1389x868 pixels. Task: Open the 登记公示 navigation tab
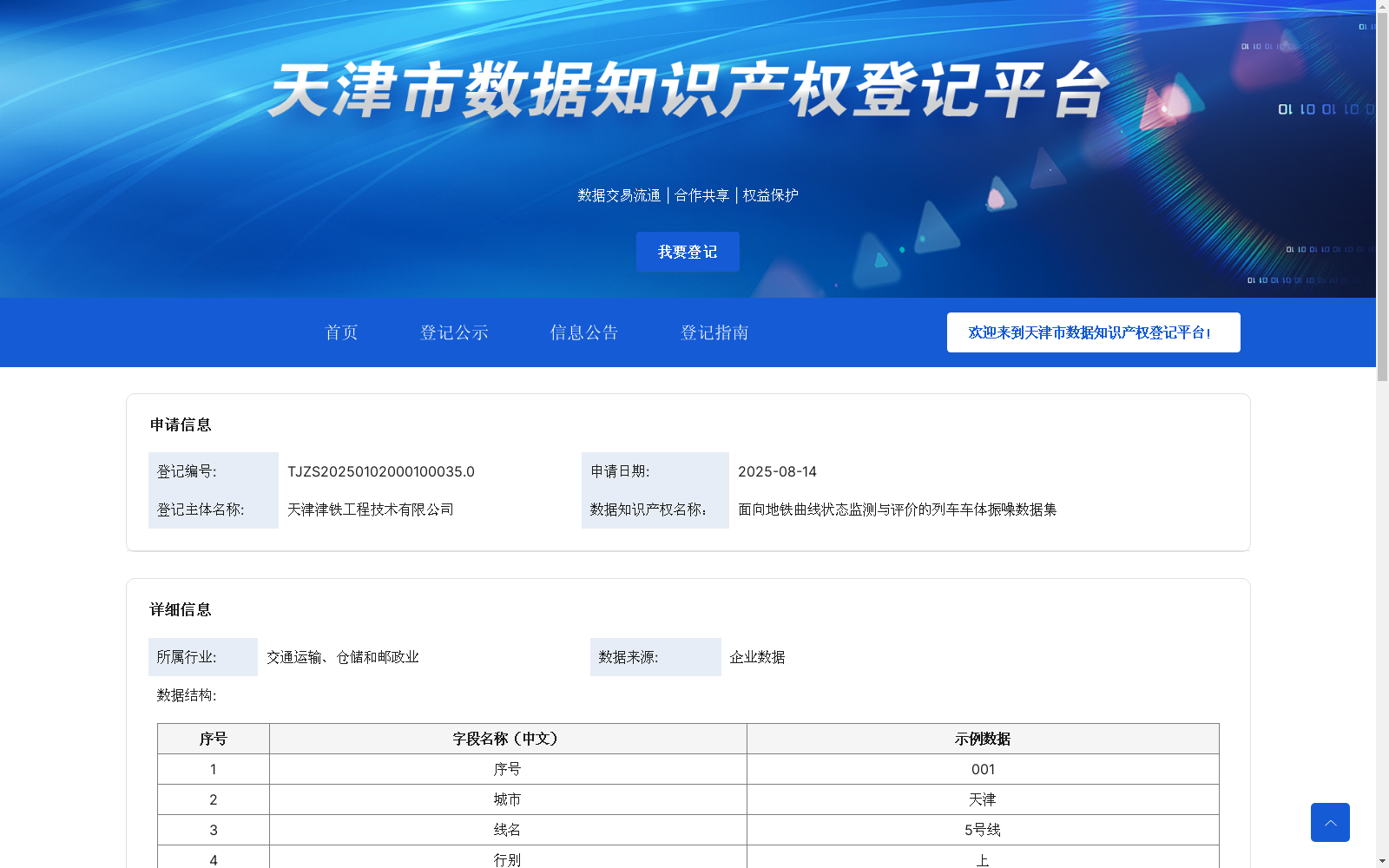(x=454, y=332)
